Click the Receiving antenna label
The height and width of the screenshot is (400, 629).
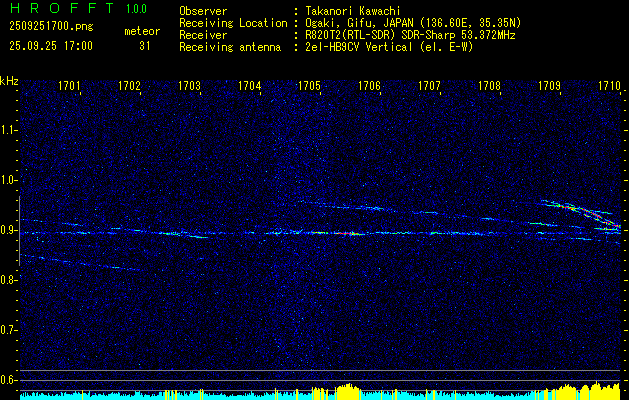(x=230, y=47)
